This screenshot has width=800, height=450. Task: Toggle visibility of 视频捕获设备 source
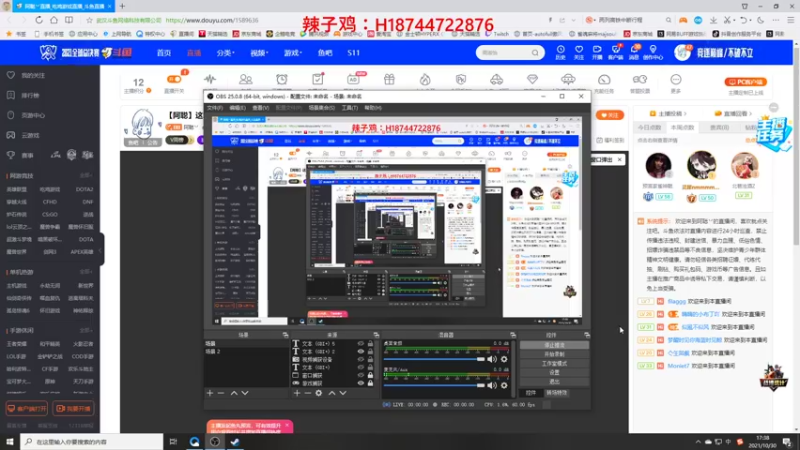pyautogui.click(x=361, y=360)
